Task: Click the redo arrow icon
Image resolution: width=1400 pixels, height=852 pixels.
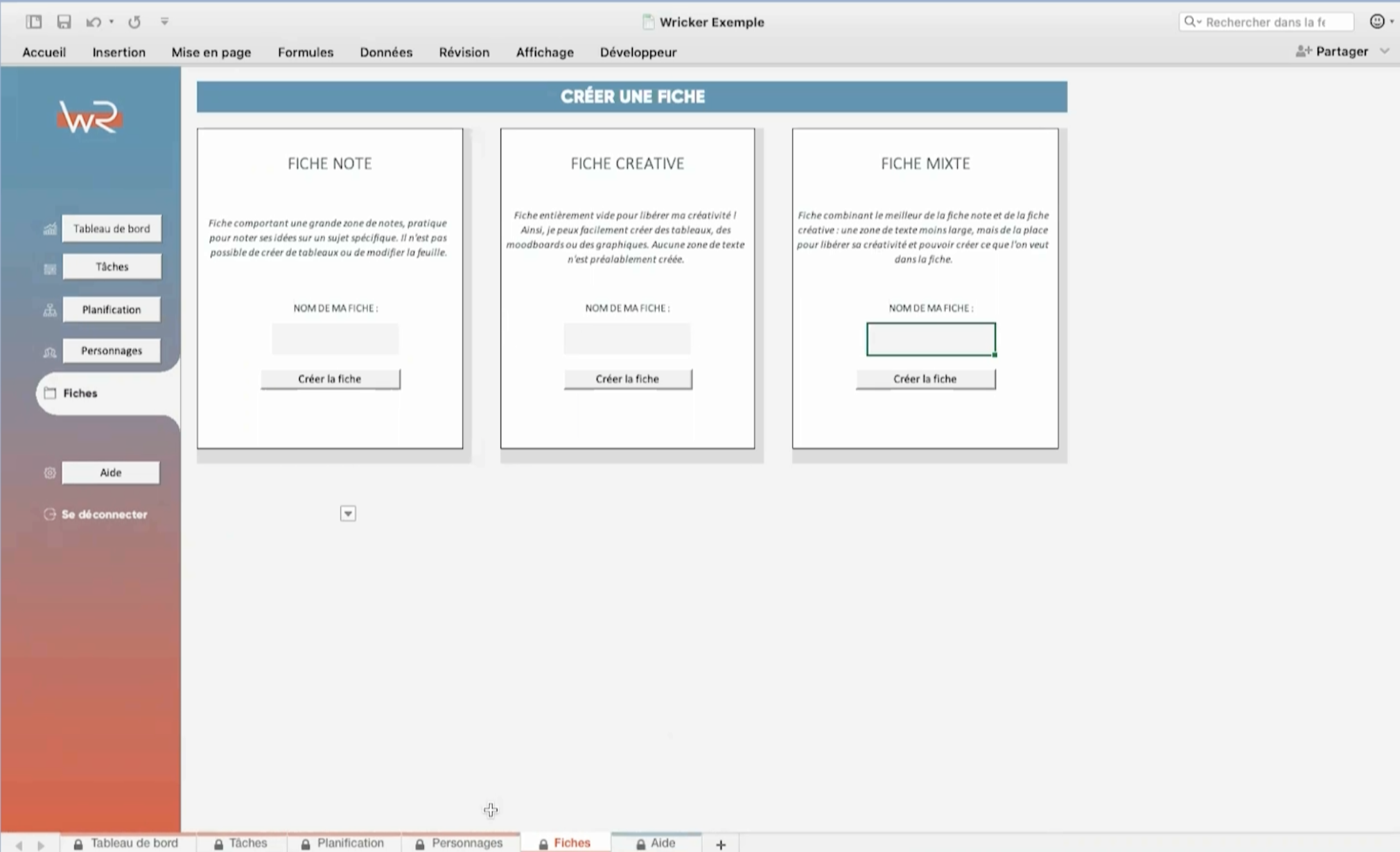Action: click(x=134, y=22)
